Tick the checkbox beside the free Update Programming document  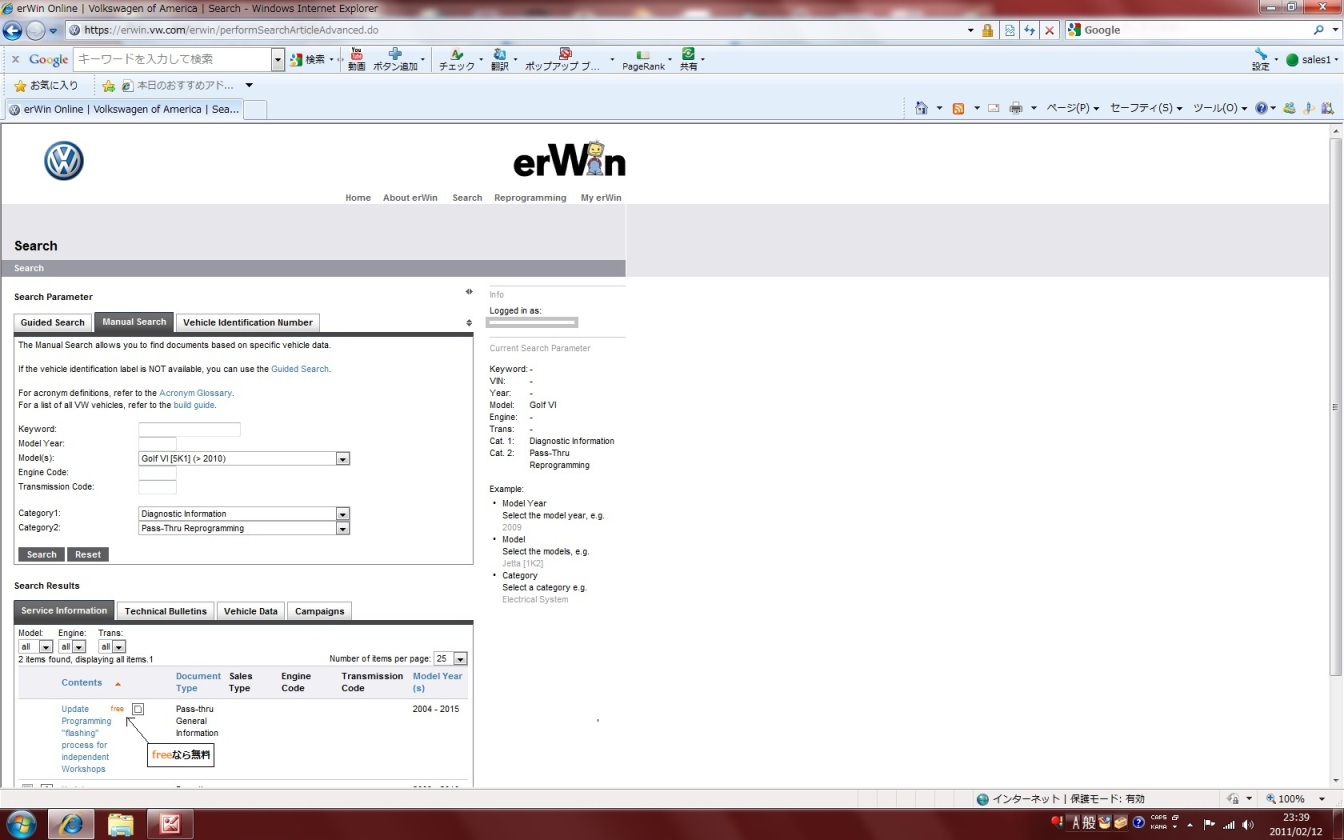click(138, 709)
